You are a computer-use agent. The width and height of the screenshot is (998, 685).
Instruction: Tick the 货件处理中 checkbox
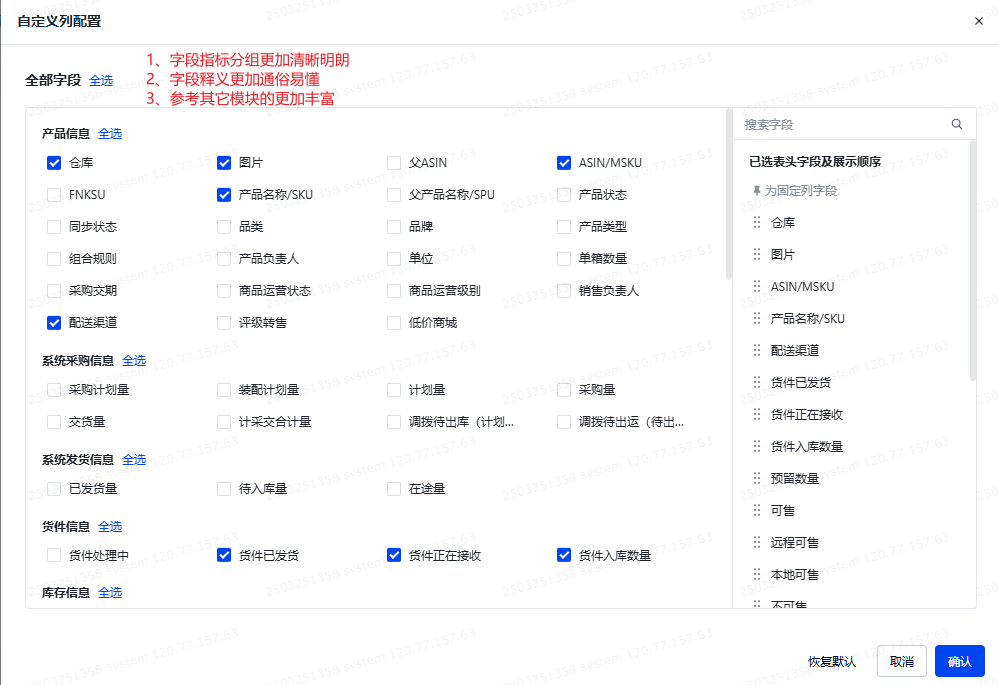(54, 555)
